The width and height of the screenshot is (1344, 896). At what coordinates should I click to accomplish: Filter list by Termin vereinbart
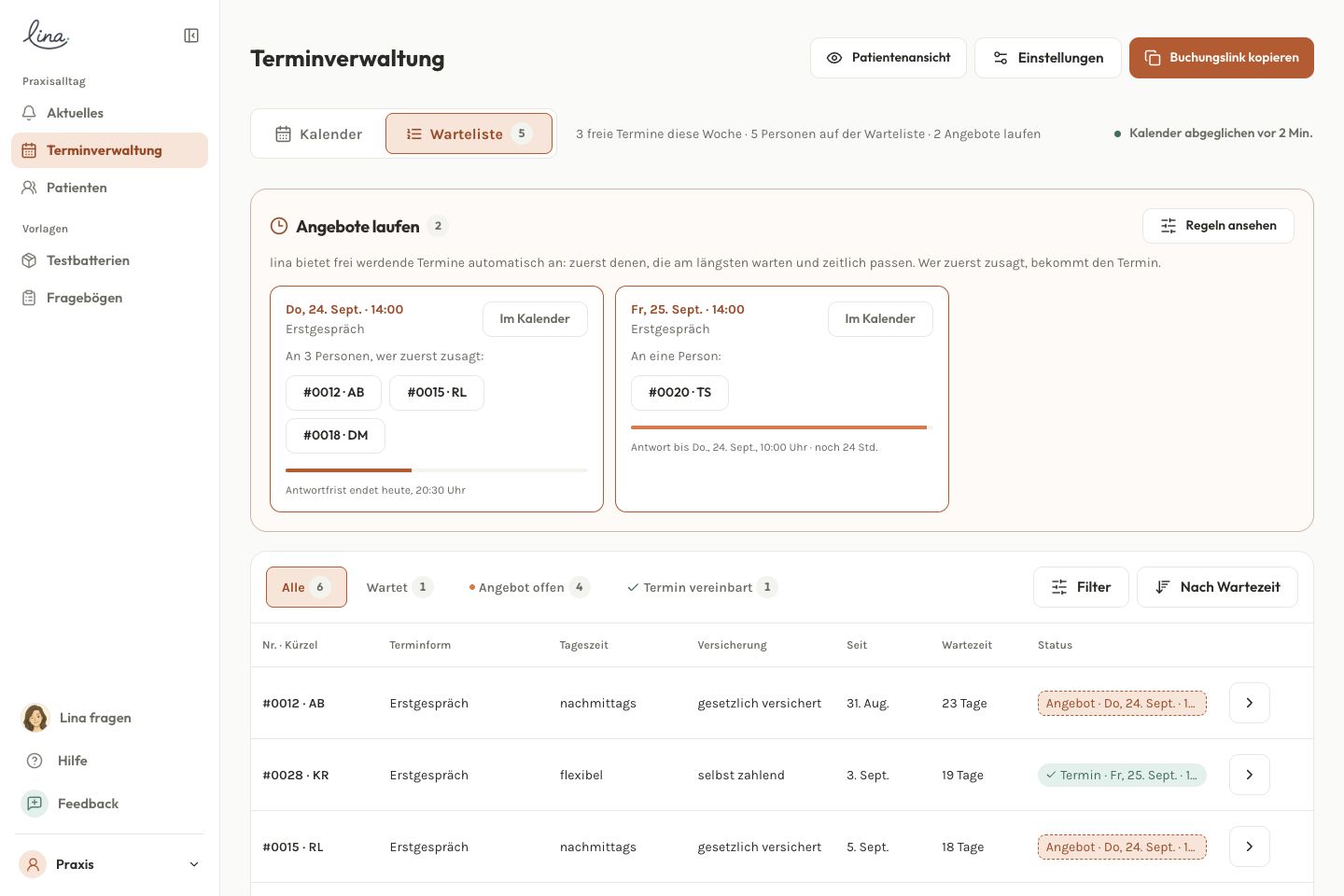tap(702, 587)
